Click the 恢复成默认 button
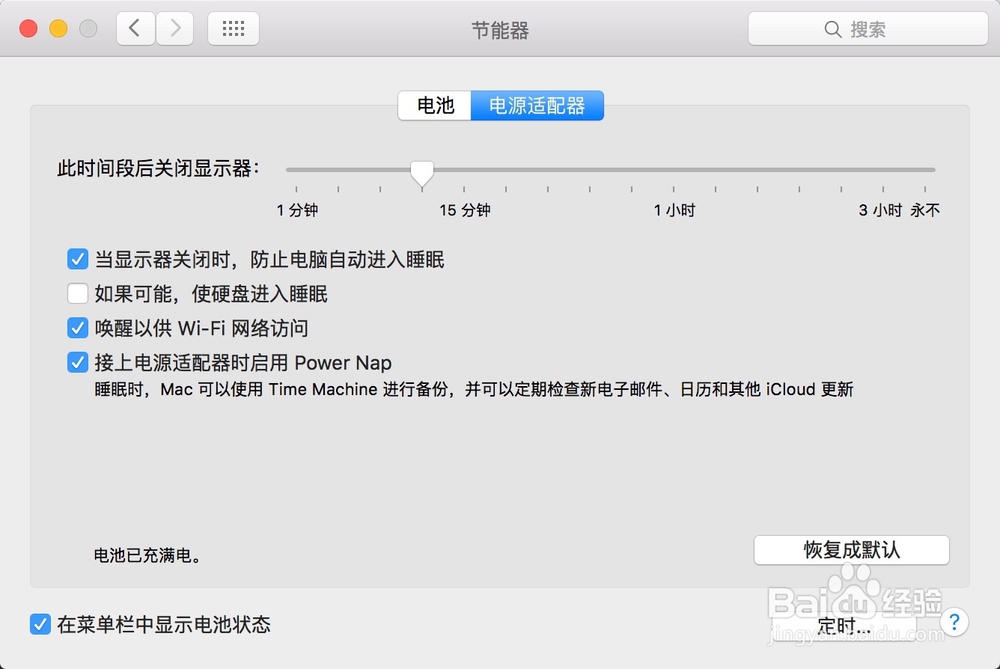This screenshot has height=669, width=1000. point(851,550)
